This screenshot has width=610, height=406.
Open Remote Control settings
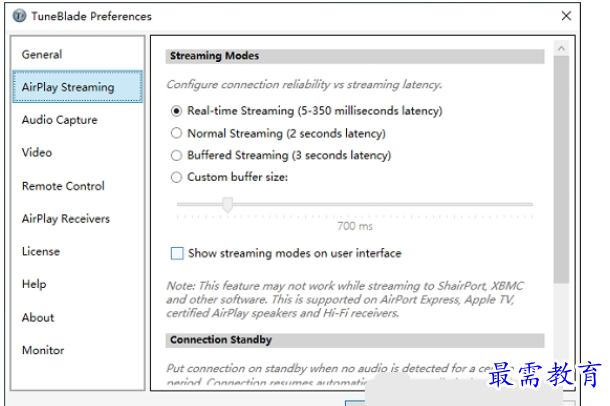pos(78,186)
